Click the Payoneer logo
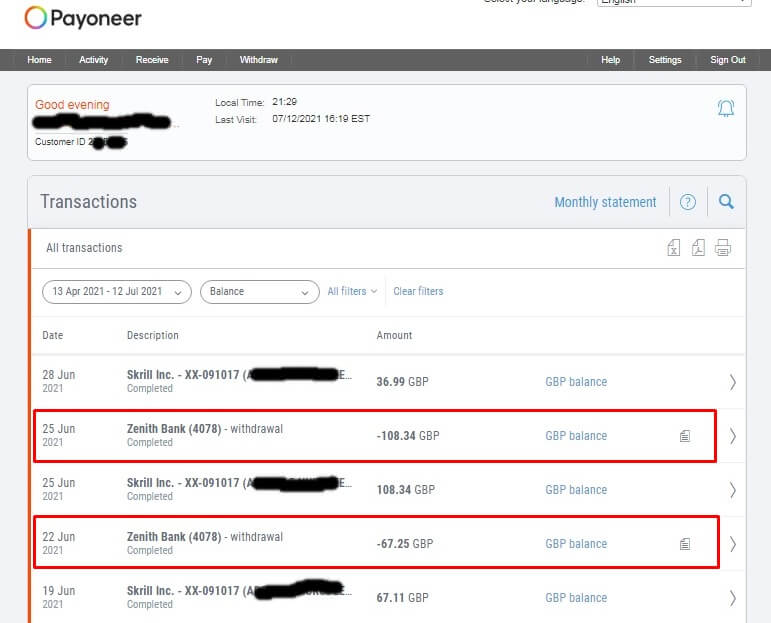This screenshot has height=623, width=771. coord(83,18)
